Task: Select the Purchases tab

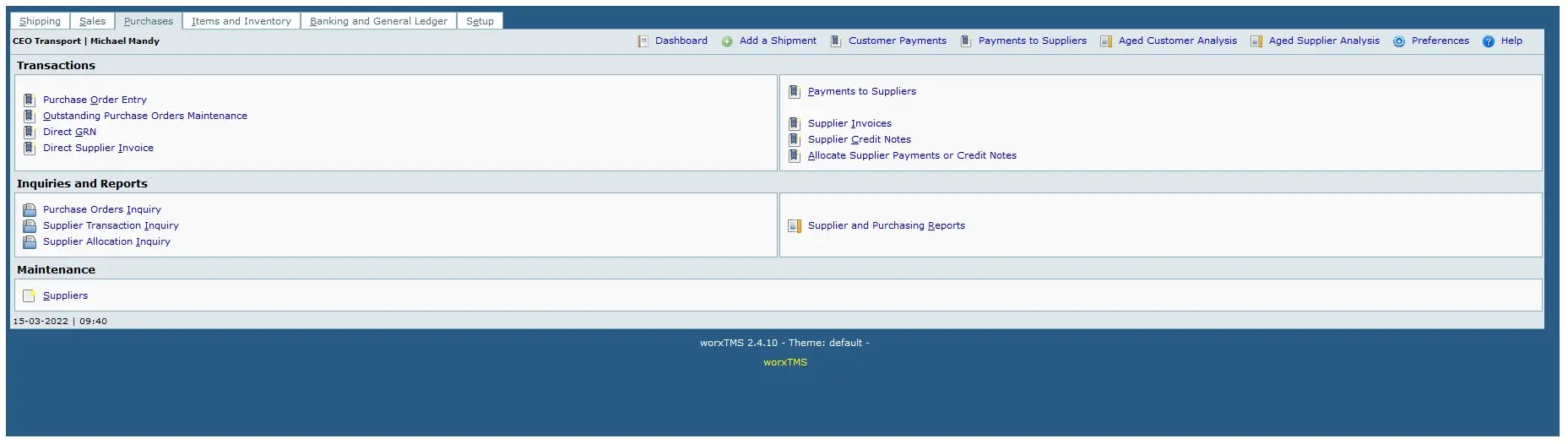Action: 149,21
